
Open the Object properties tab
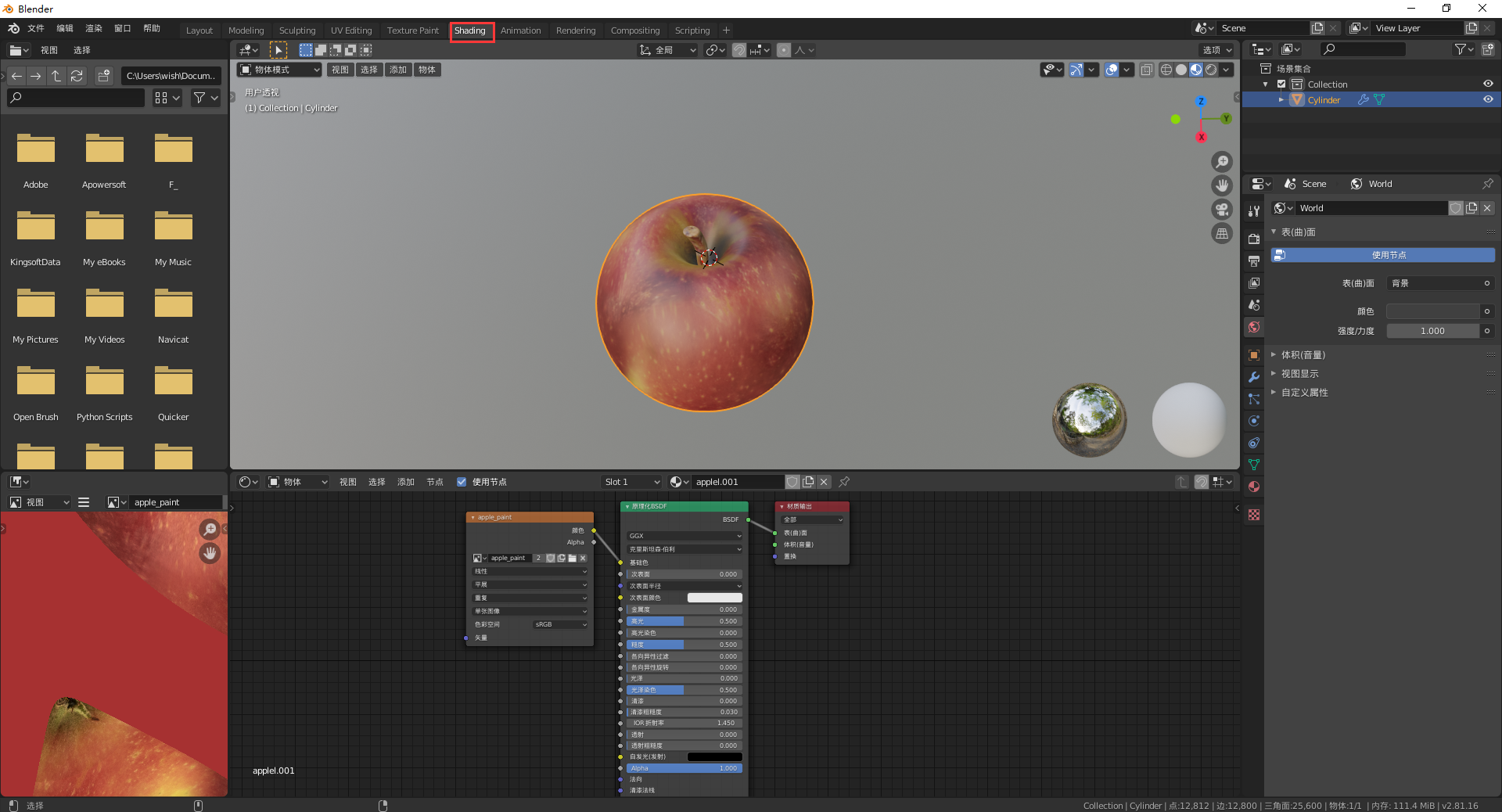[1254, 355]
